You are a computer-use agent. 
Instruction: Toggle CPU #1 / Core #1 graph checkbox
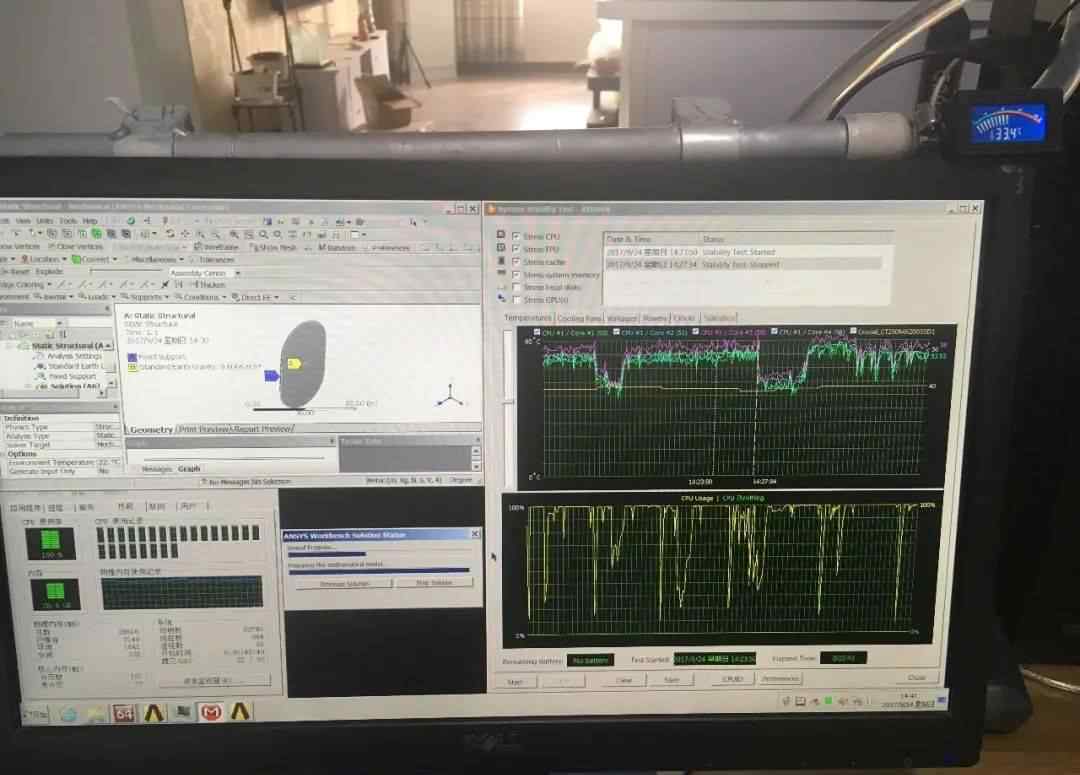pyautogui.click(x=537, y=332)
